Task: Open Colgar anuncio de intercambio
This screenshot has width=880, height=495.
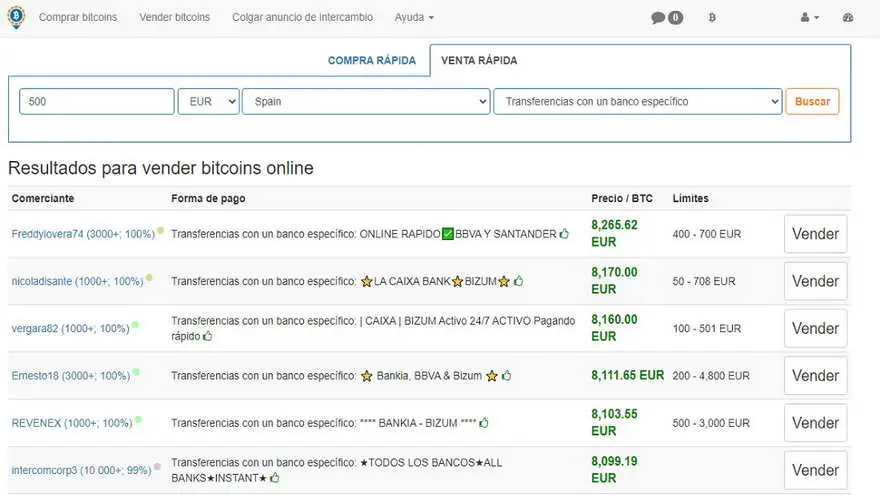Action: (x=302, y=17)
